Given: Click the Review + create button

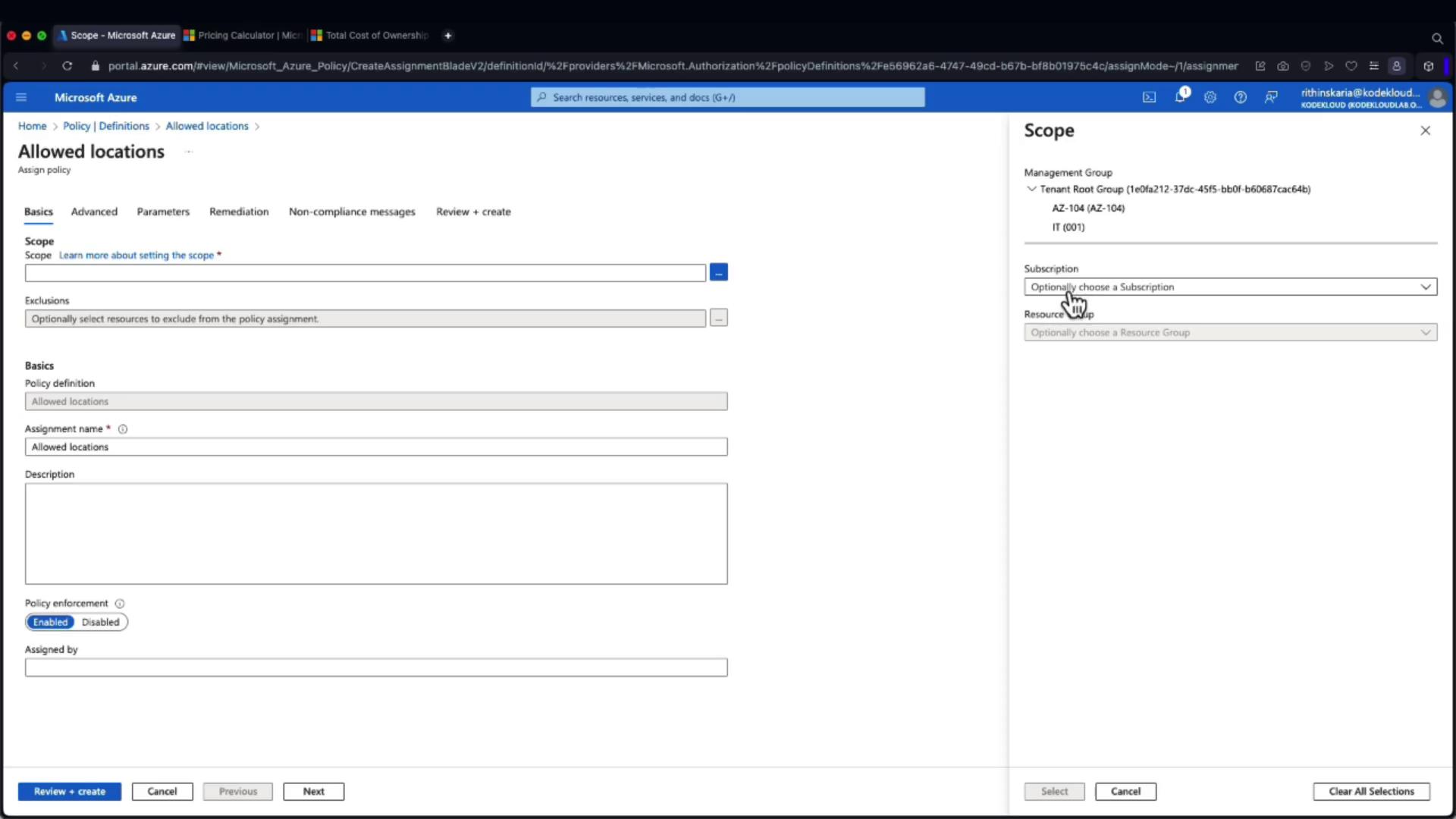Looking at the screenshot, I should (x=70, y=791).
